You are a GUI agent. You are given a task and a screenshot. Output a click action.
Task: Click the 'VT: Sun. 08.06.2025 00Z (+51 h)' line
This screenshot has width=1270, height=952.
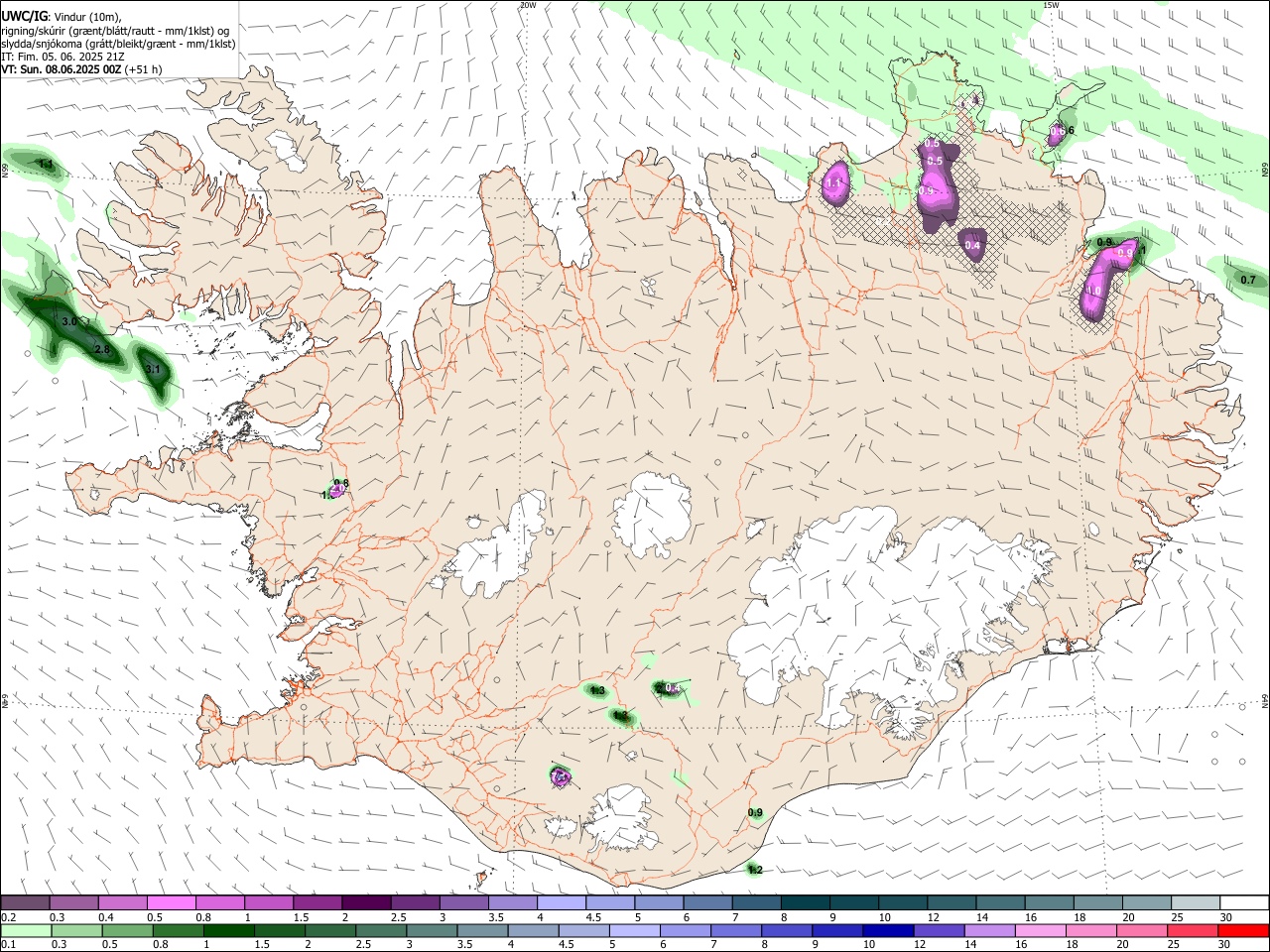pyautogui.click(x=81, y=69)
